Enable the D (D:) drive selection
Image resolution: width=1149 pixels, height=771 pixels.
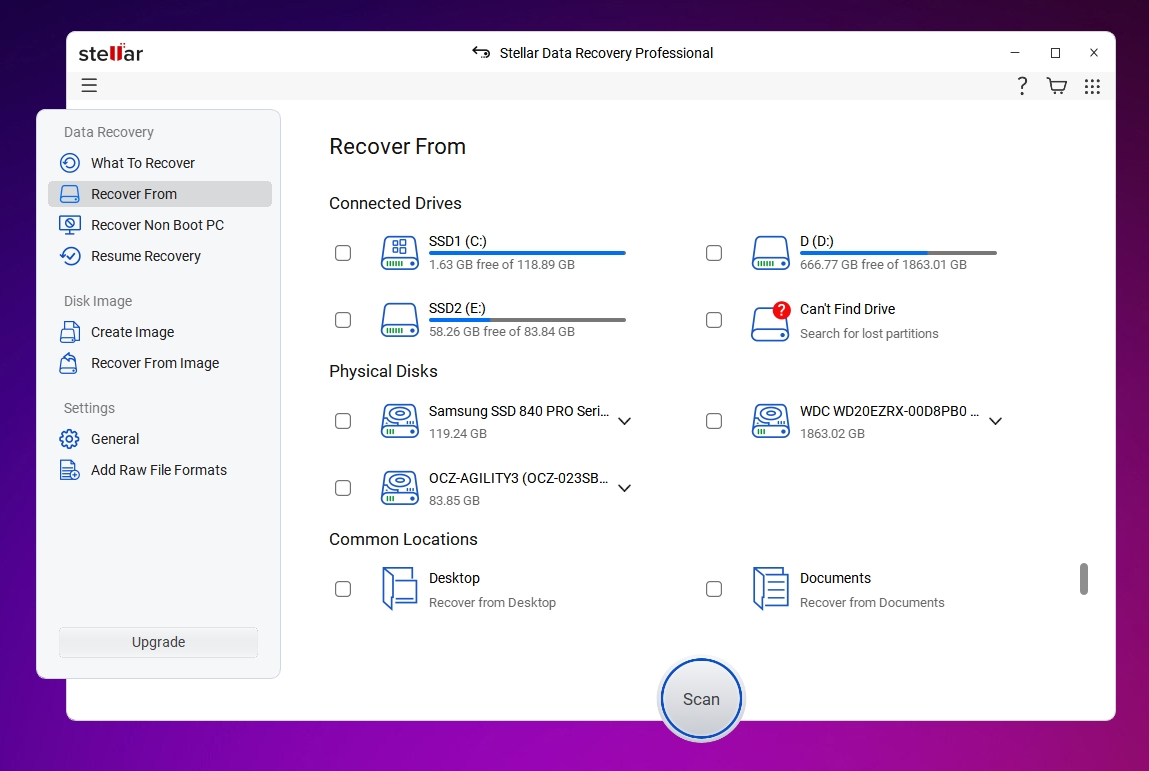[714, 253]
